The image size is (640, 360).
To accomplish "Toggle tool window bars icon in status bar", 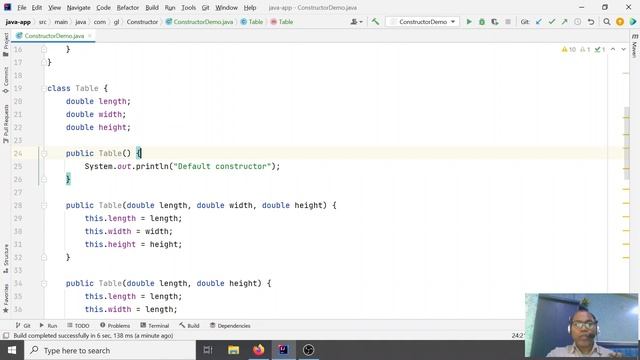I will (x=6, y=336).
